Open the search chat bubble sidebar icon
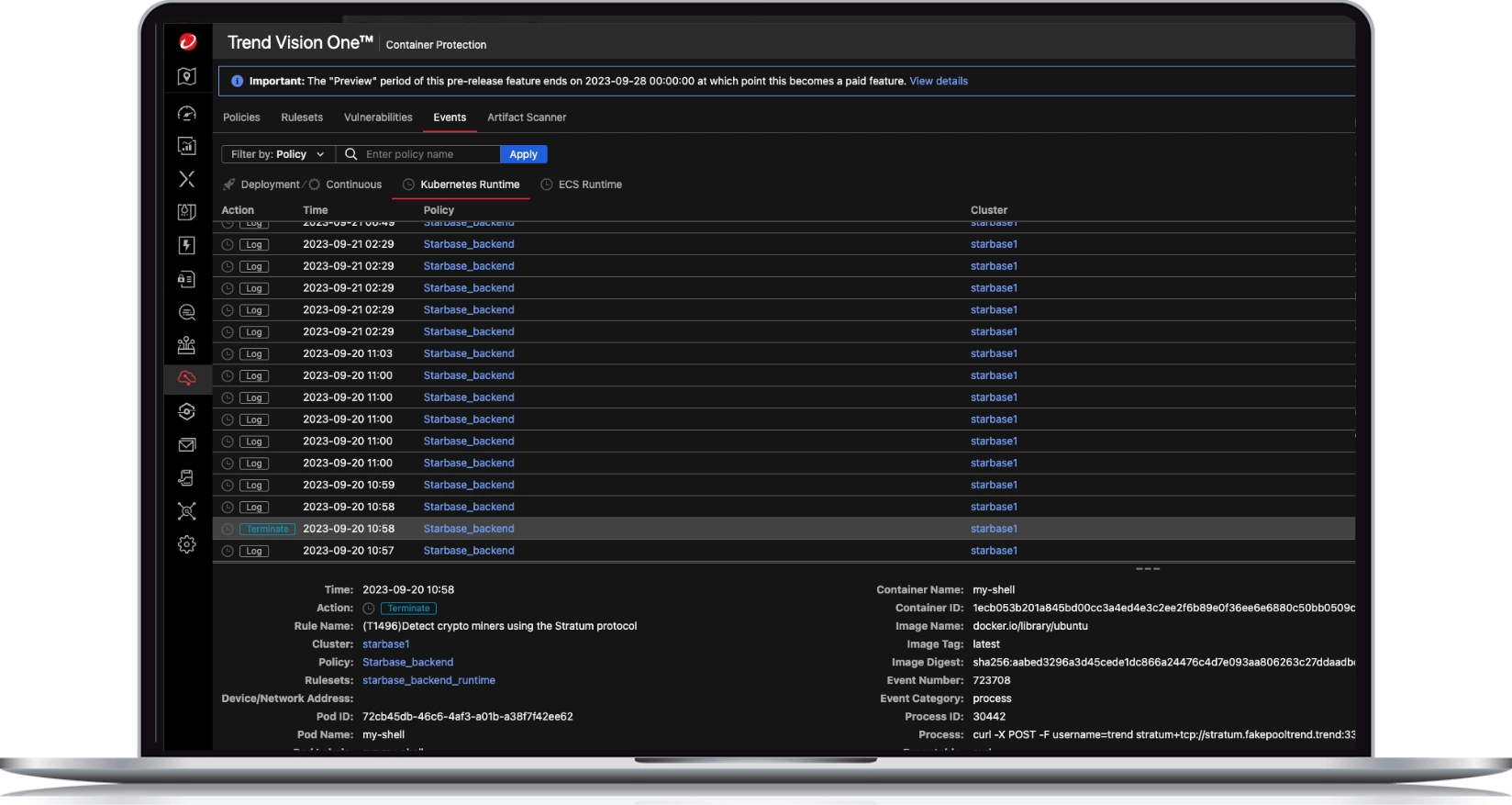Image resolution: width=1512 pixels, height=805 pixels. point(187,312)
